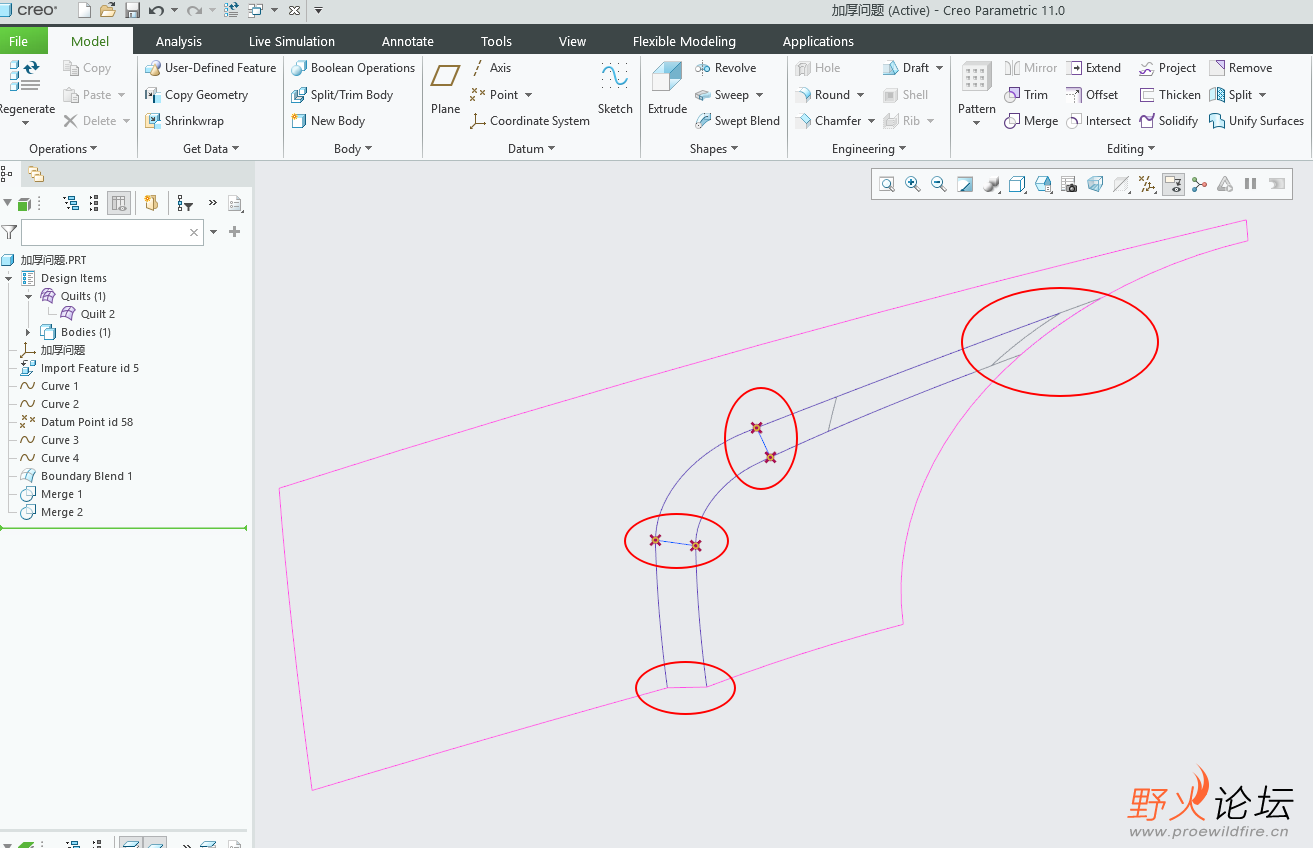Expand the Operations group dropdown

63,149
